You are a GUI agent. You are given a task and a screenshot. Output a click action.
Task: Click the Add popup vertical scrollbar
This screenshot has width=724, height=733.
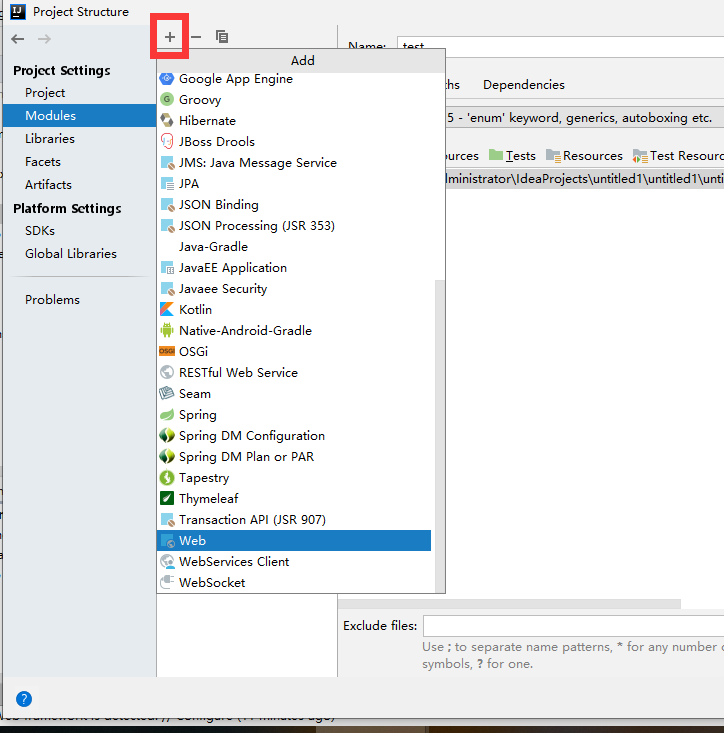(439, 436)
